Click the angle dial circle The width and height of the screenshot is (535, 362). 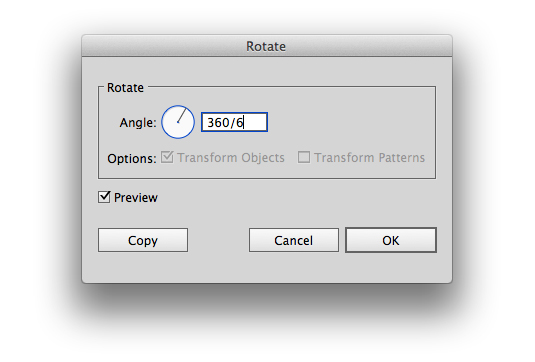pos(178,122)
